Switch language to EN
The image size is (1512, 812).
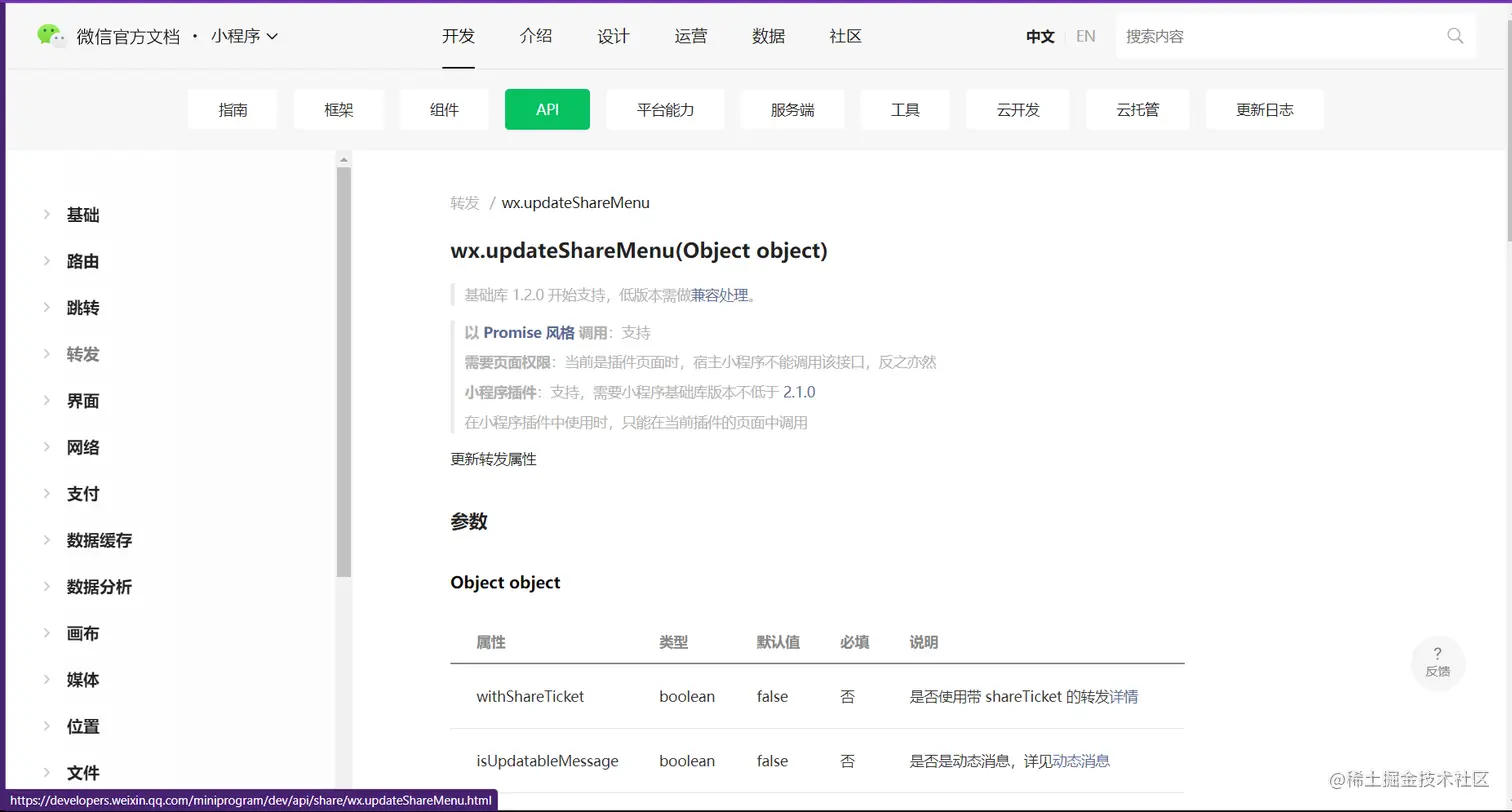(x=1086, y=36)
